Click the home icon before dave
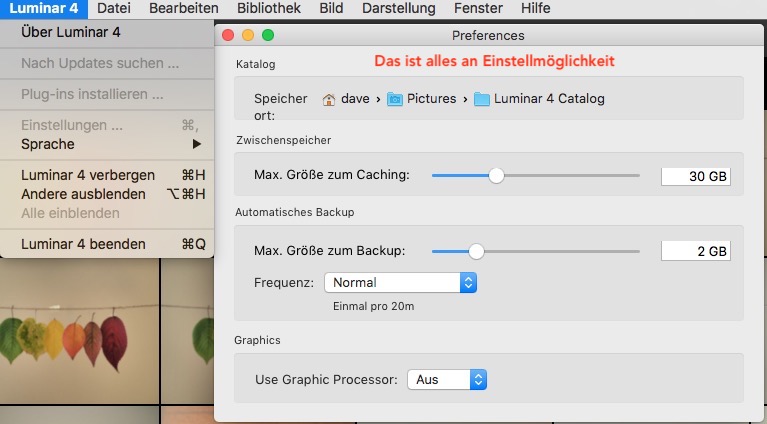Screen dimensions: 767x424 [329, 99]
